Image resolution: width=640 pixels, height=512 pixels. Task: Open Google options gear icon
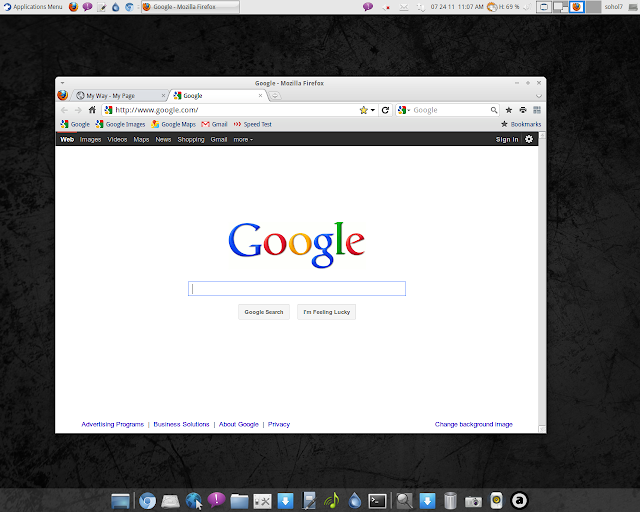click(529, 139)
